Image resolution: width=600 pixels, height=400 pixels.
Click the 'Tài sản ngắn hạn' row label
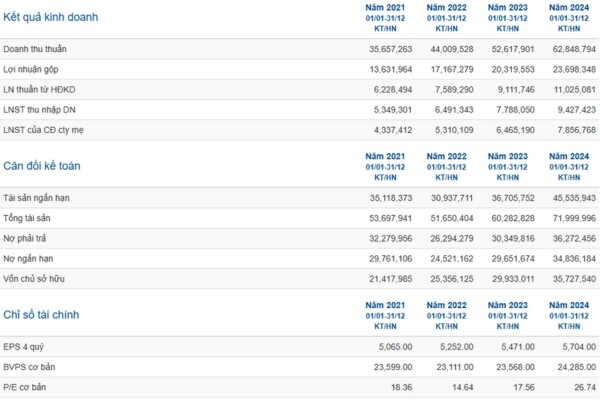[36, 198]
